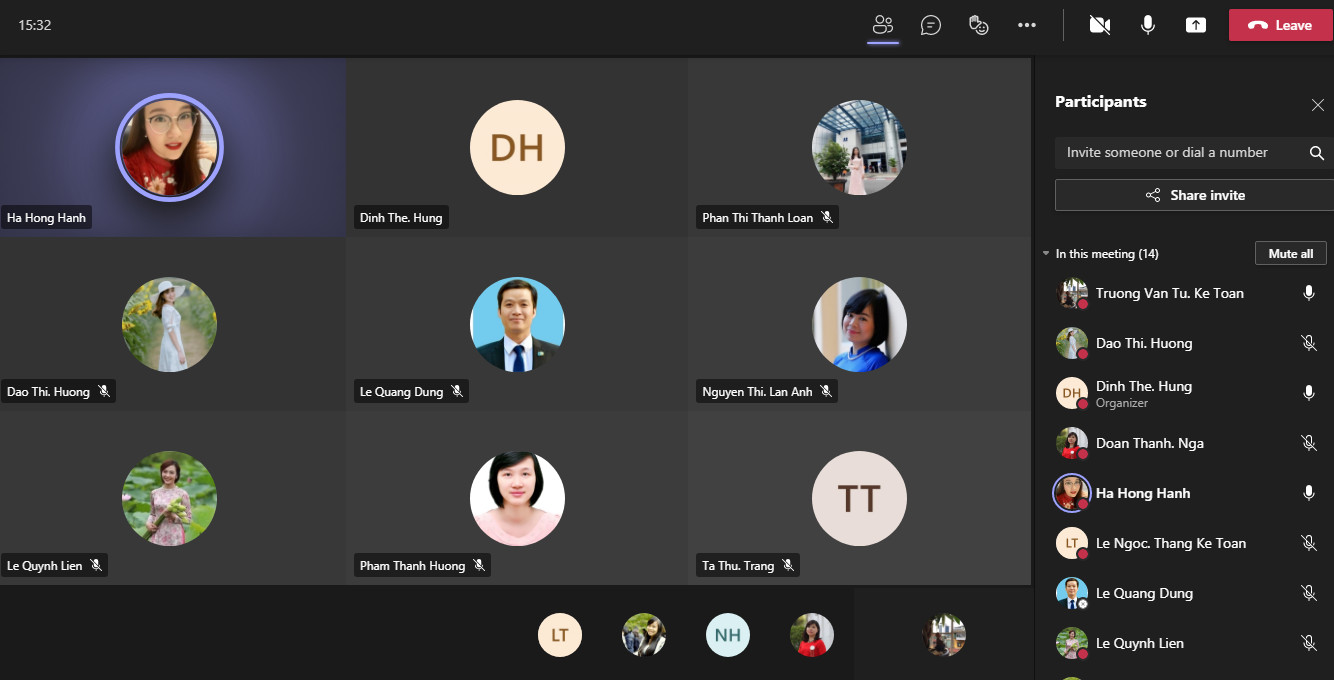Open the More actions ellipsis menu
Image resolution: width=1334 pixels, height=680 pixels.
pyautogui.click(x=1027, y=25)
